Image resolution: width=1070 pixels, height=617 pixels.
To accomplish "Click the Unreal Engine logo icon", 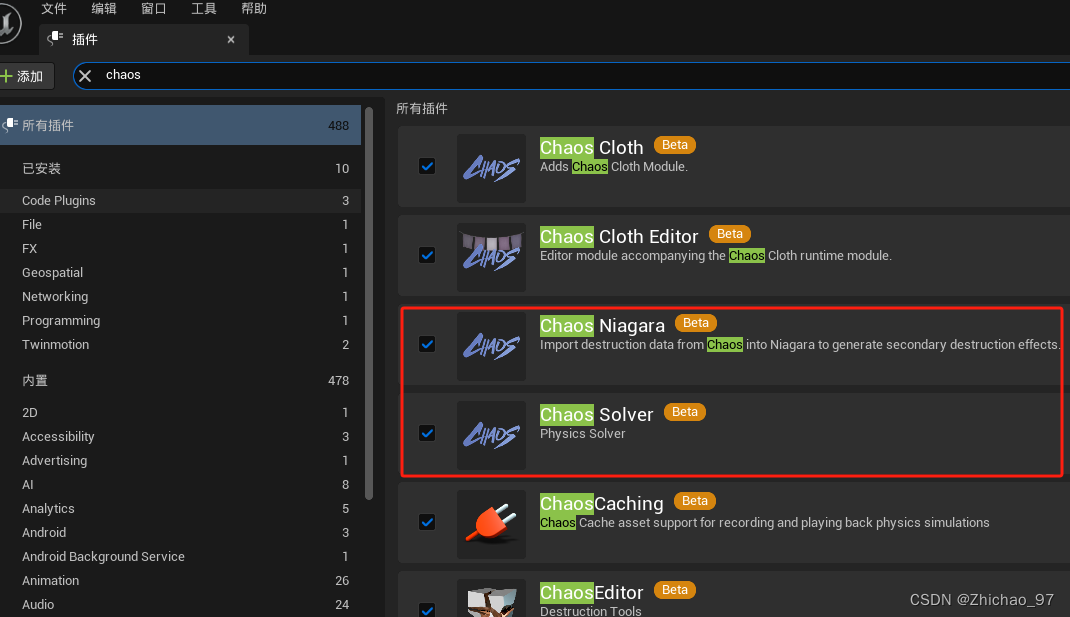I will (x=10, y=23).
